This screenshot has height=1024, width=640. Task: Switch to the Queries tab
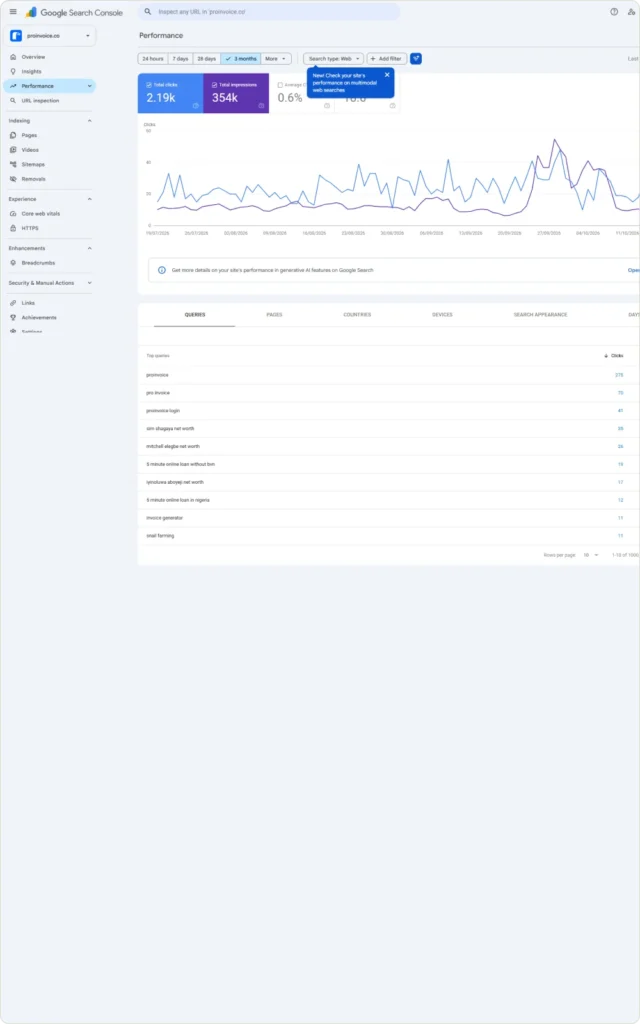coord(195,315)
